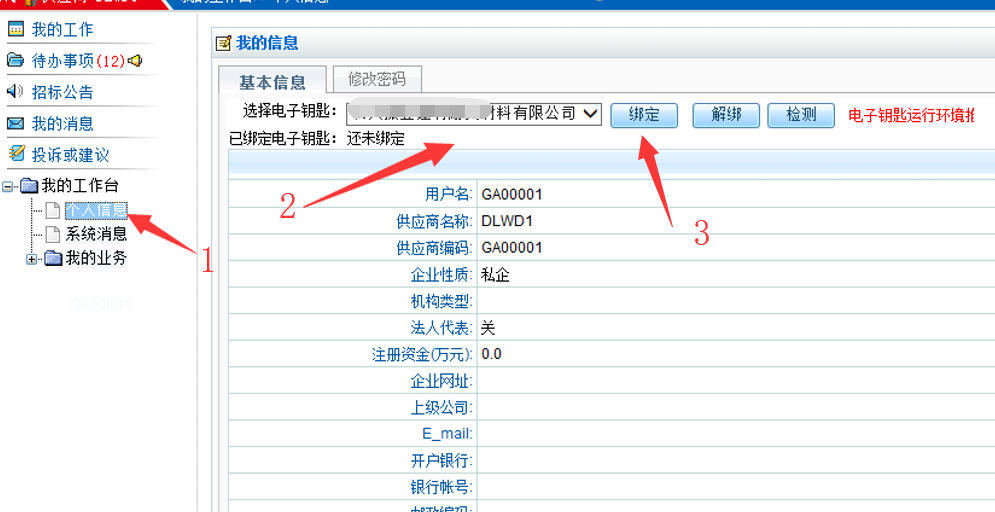
Task: Open 系统消息 in the tree
Action: pyautogui.click(x=96, y=234)
